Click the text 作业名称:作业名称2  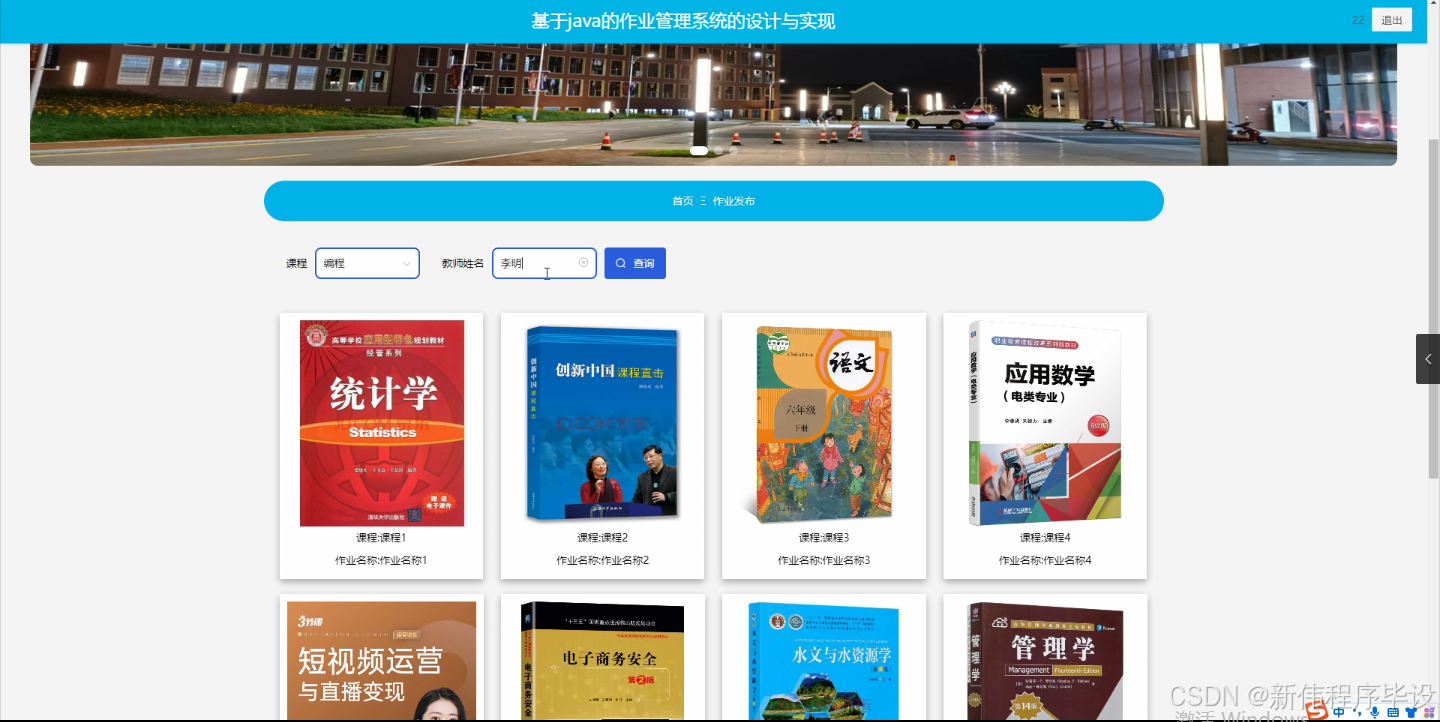[603, 561]
